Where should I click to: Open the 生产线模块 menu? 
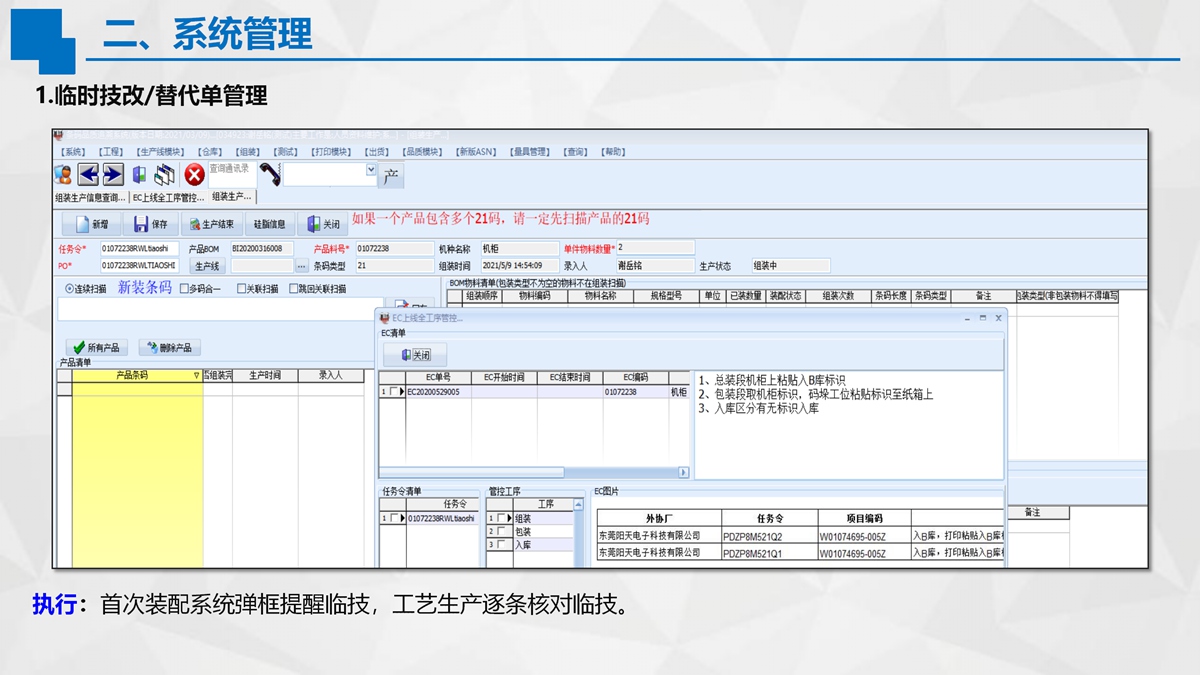tap(161, 152)
